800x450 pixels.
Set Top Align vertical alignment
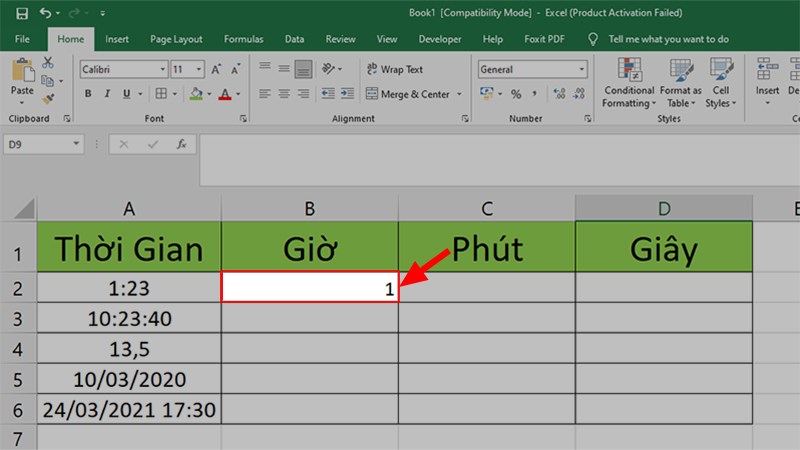(264, 68)
